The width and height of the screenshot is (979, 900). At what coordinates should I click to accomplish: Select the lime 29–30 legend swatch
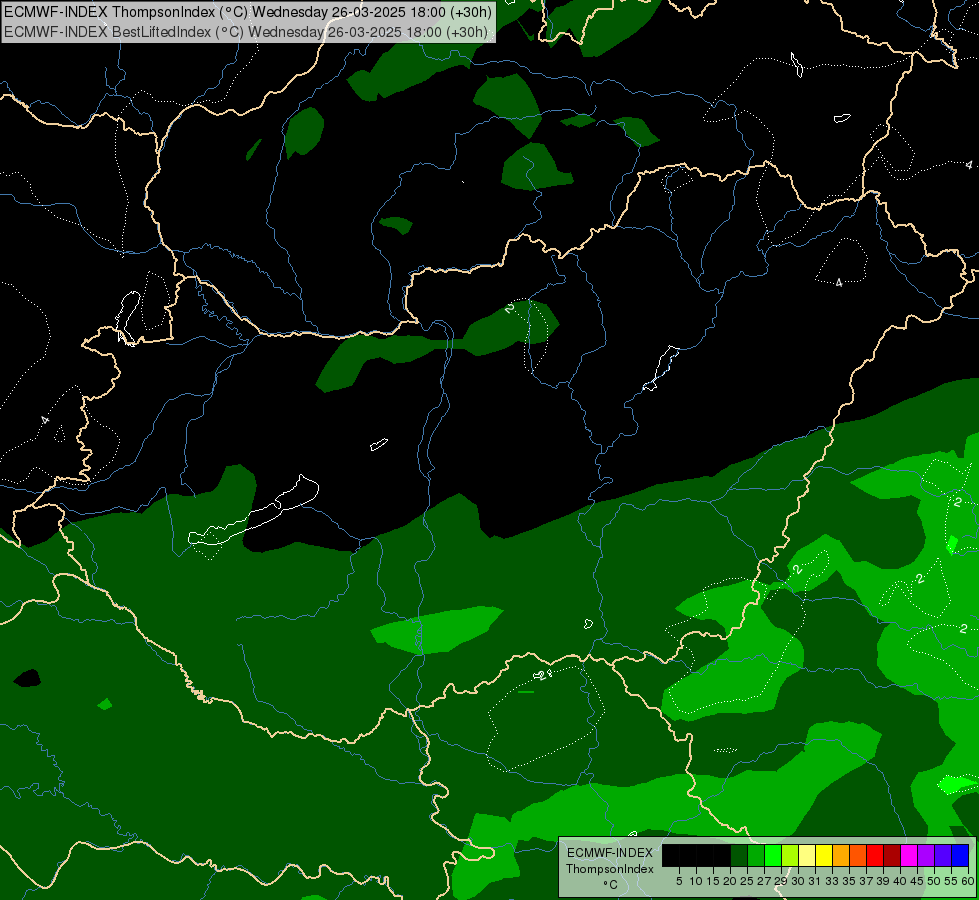[x=790, y=855]
